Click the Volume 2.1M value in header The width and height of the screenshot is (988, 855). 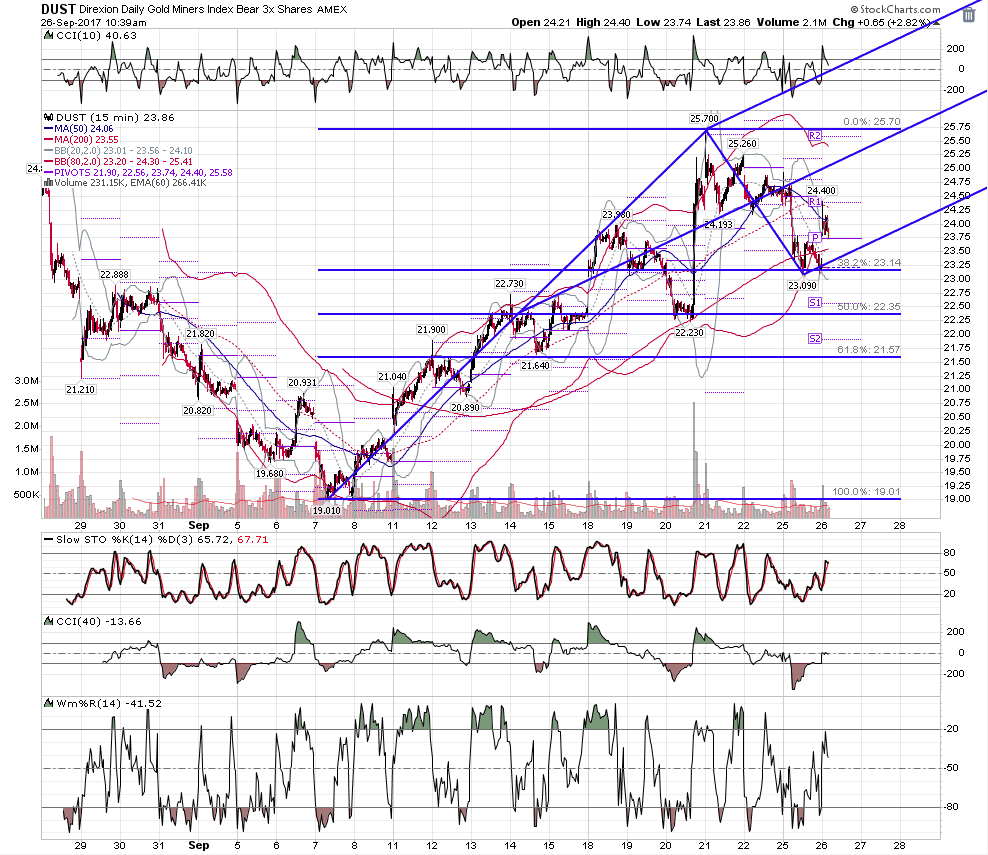(x=791, y=23)
